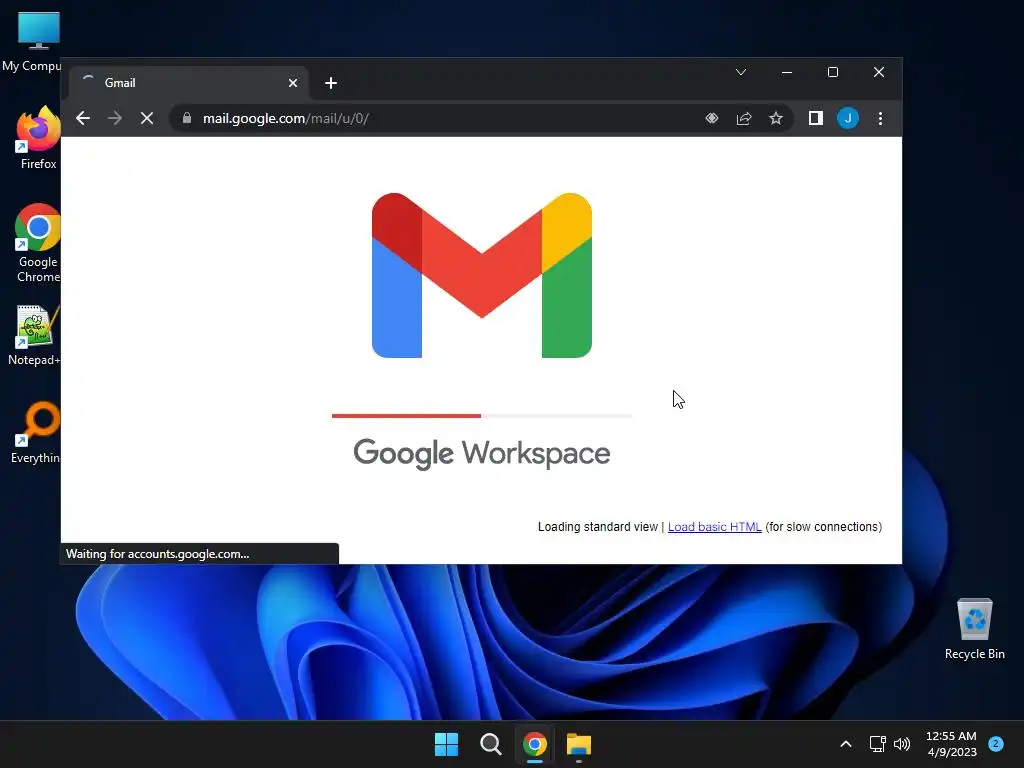
Task: Go back with the browser back arrow
Action: click(x=83, y=118)
